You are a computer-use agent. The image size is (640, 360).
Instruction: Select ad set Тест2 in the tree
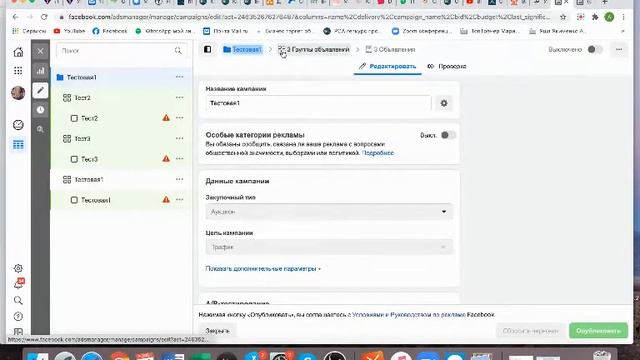click(x=82, y=98)
